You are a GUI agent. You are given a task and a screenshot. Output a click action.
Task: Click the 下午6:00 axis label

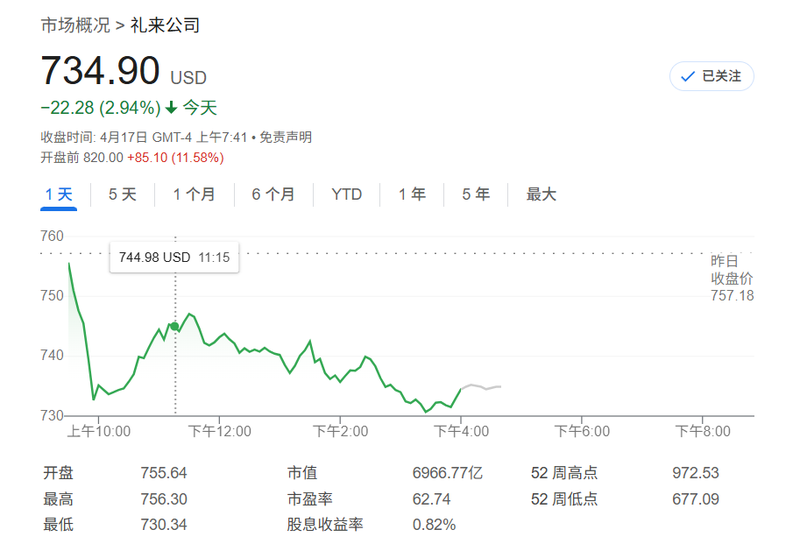[582, 432]
